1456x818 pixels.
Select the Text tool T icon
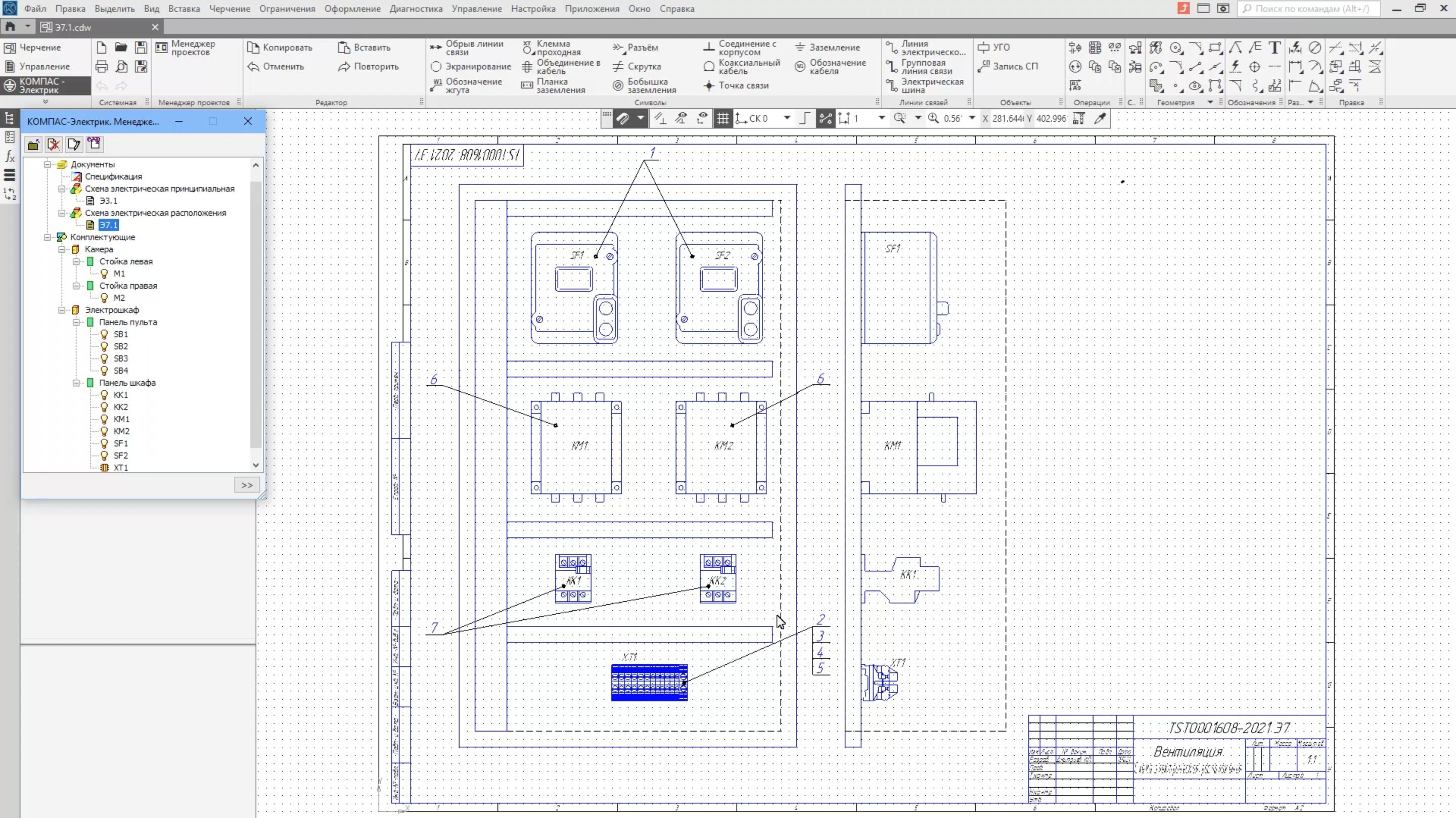point(1275,48)
